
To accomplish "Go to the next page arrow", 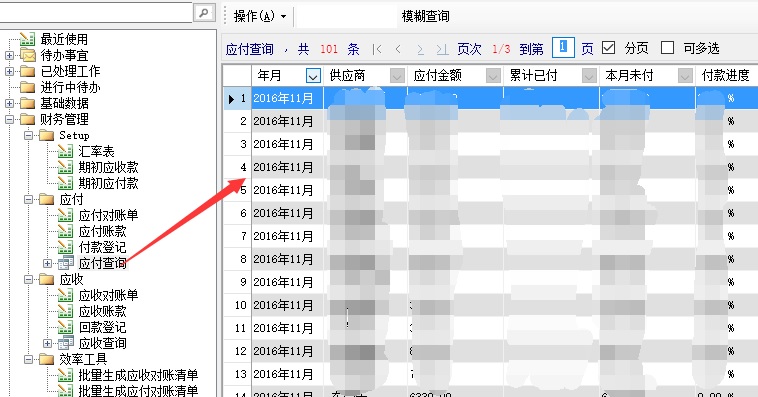I will click(420, 49).
